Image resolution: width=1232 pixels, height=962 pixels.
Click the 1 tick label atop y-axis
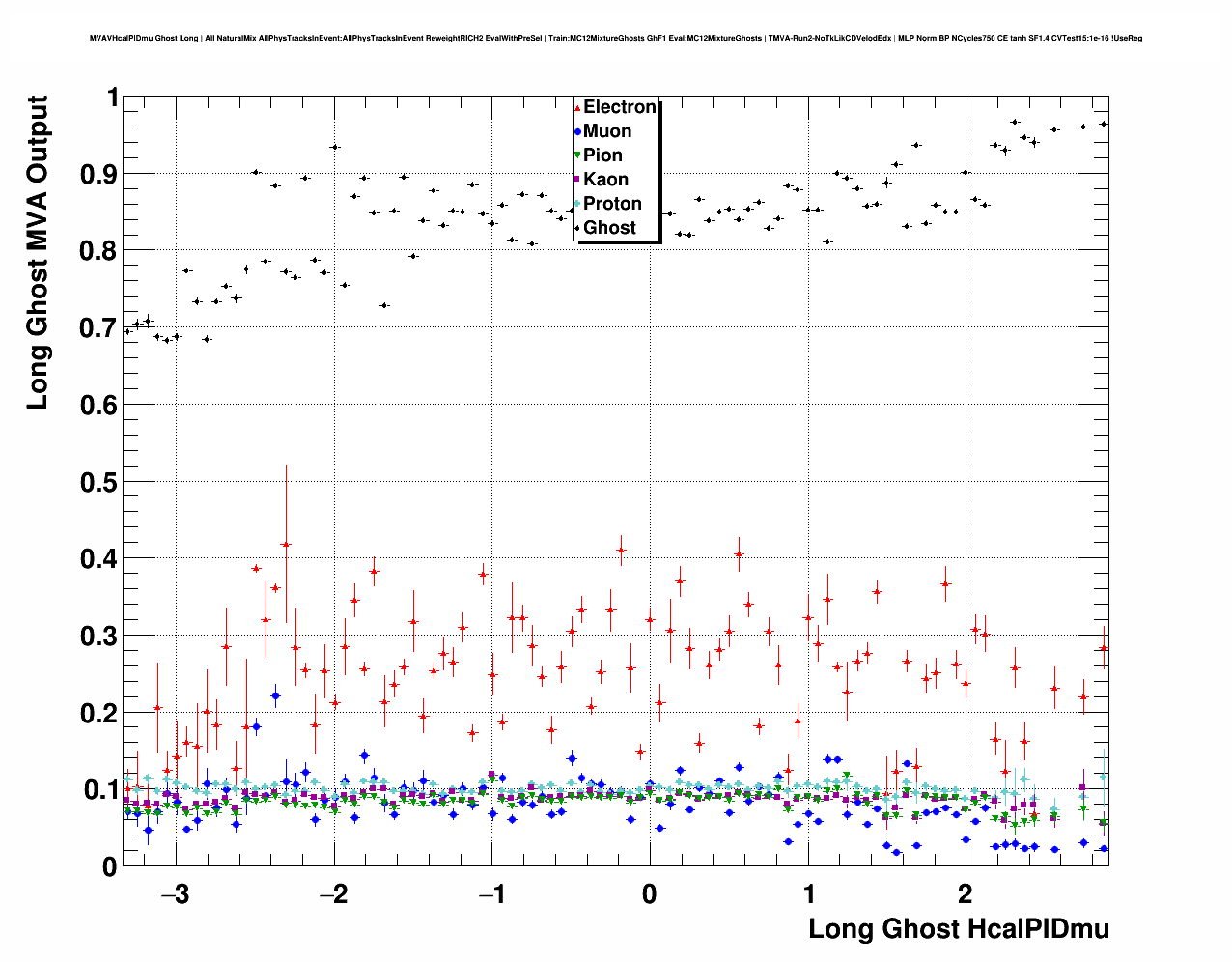pos(112,99)
